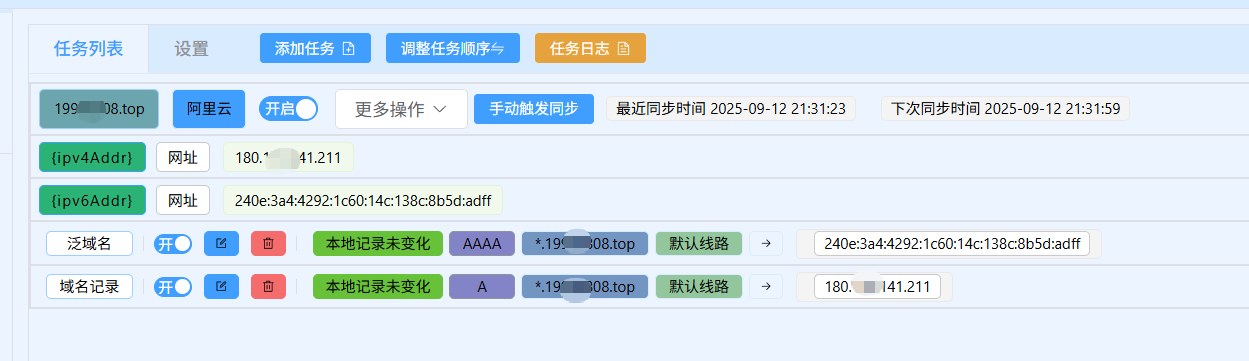Screen dimensions: 1249x361
Task: Click the {ipv4Addr} variable tag
Action: pyautogui.click(x=92, y=156)
